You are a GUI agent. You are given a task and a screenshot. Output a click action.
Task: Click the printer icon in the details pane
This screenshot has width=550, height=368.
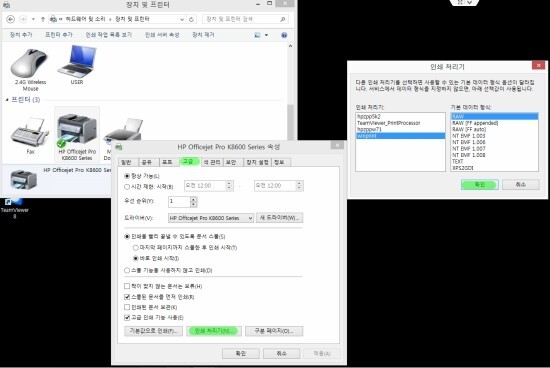[24, 180]
